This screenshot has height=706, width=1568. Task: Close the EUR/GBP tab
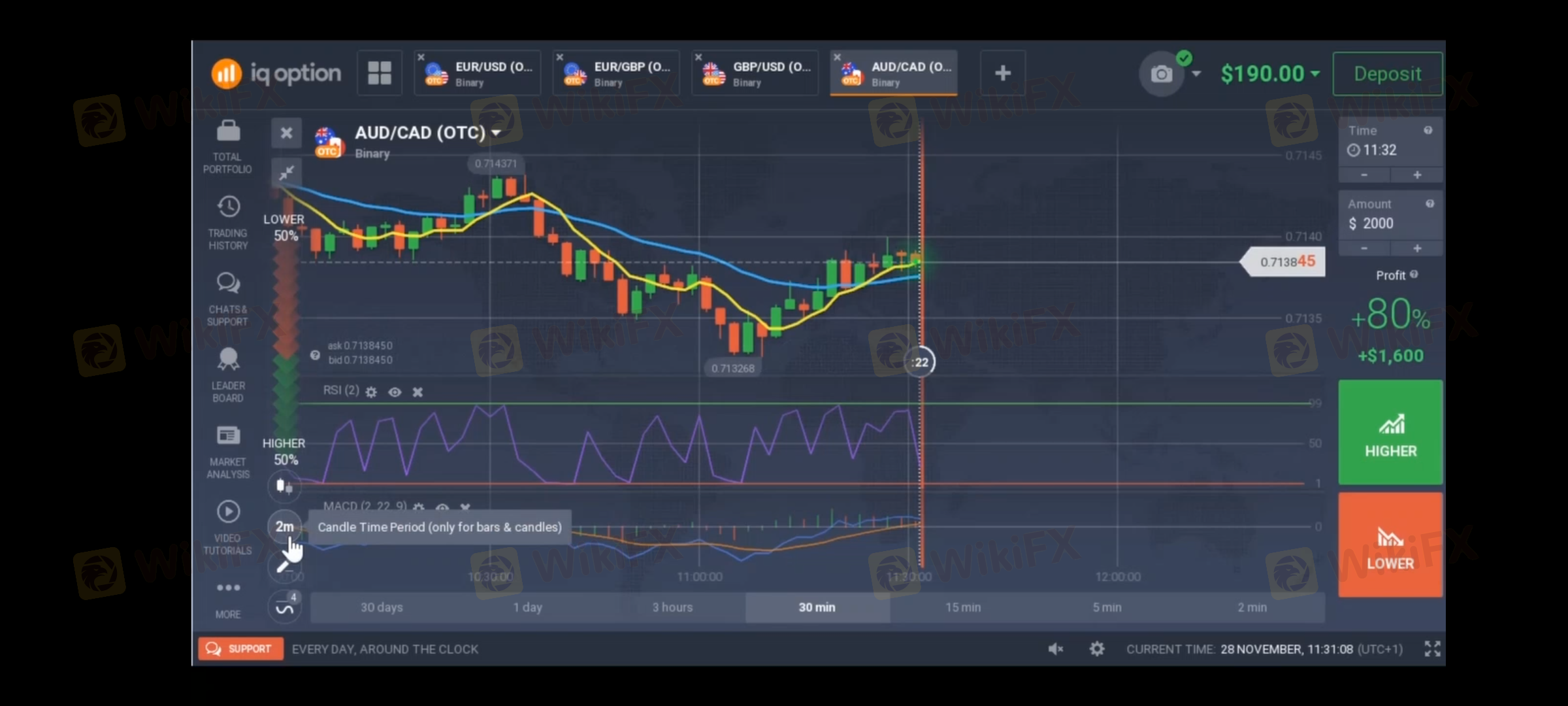point(560,58)
